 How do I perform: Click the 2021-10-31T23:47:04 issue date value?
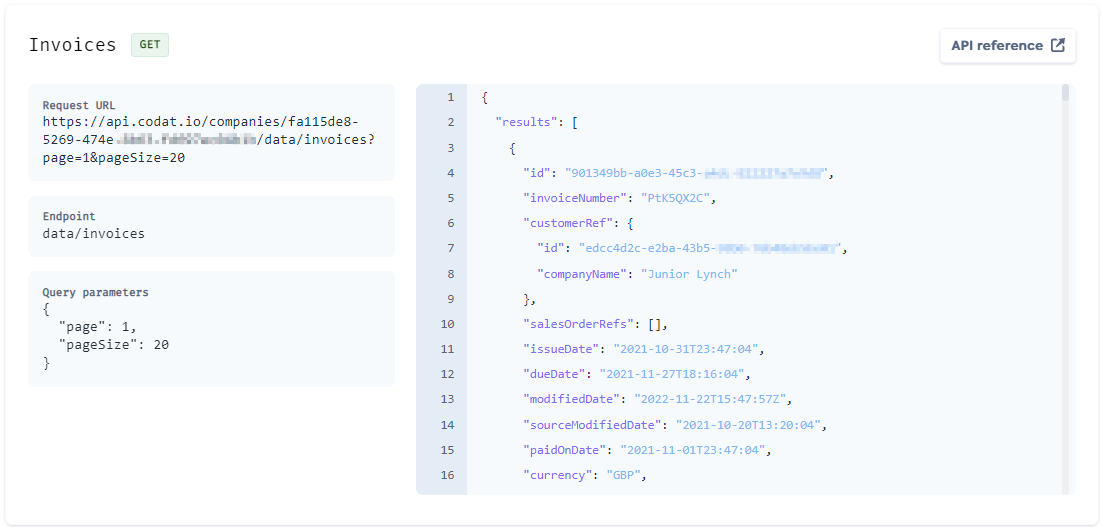[685, 349]
